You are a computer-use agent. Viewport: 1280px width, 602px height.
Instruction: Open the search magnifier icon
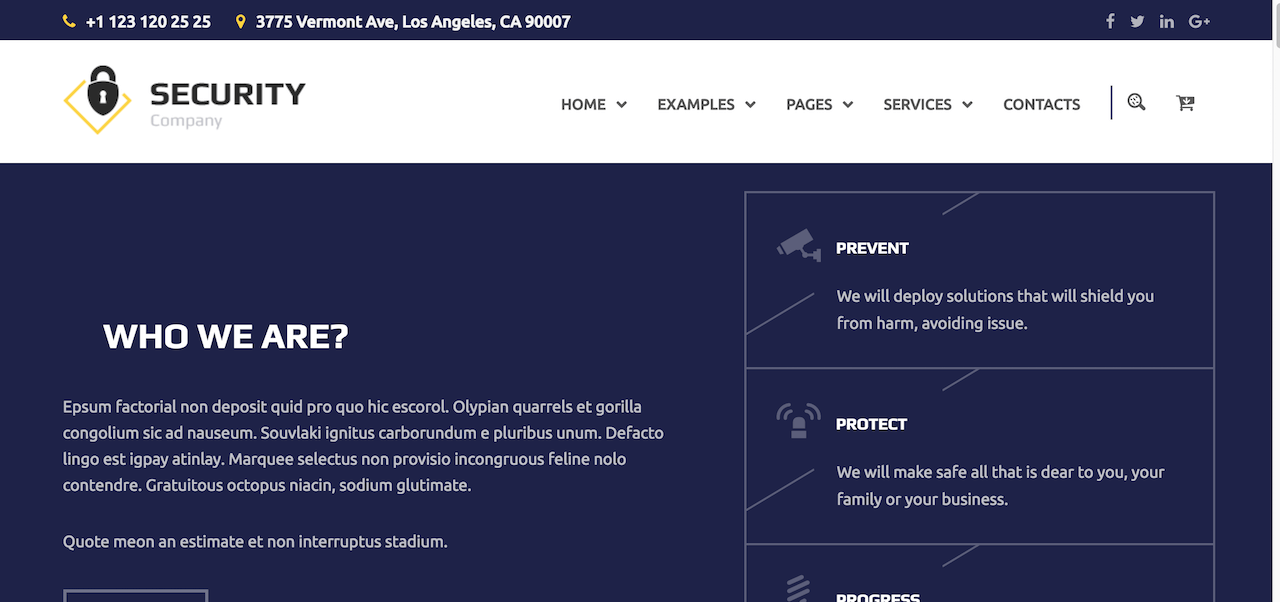[x=1136, y=102]
